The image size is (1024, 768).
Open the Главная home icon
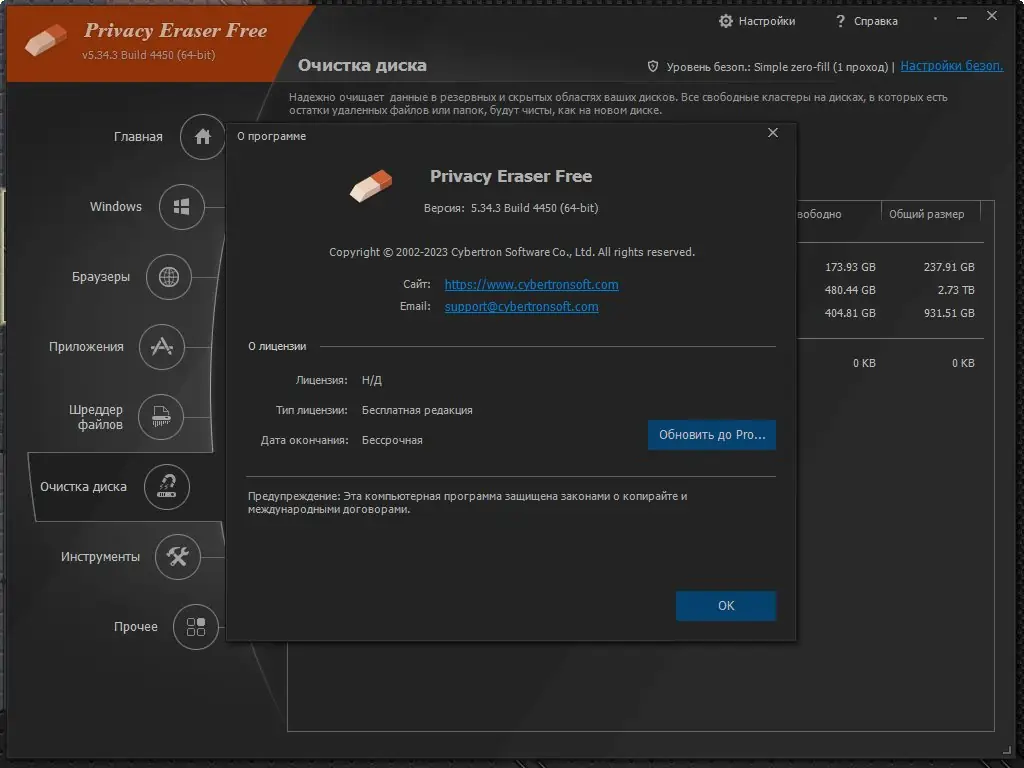(x=202, y=136)
